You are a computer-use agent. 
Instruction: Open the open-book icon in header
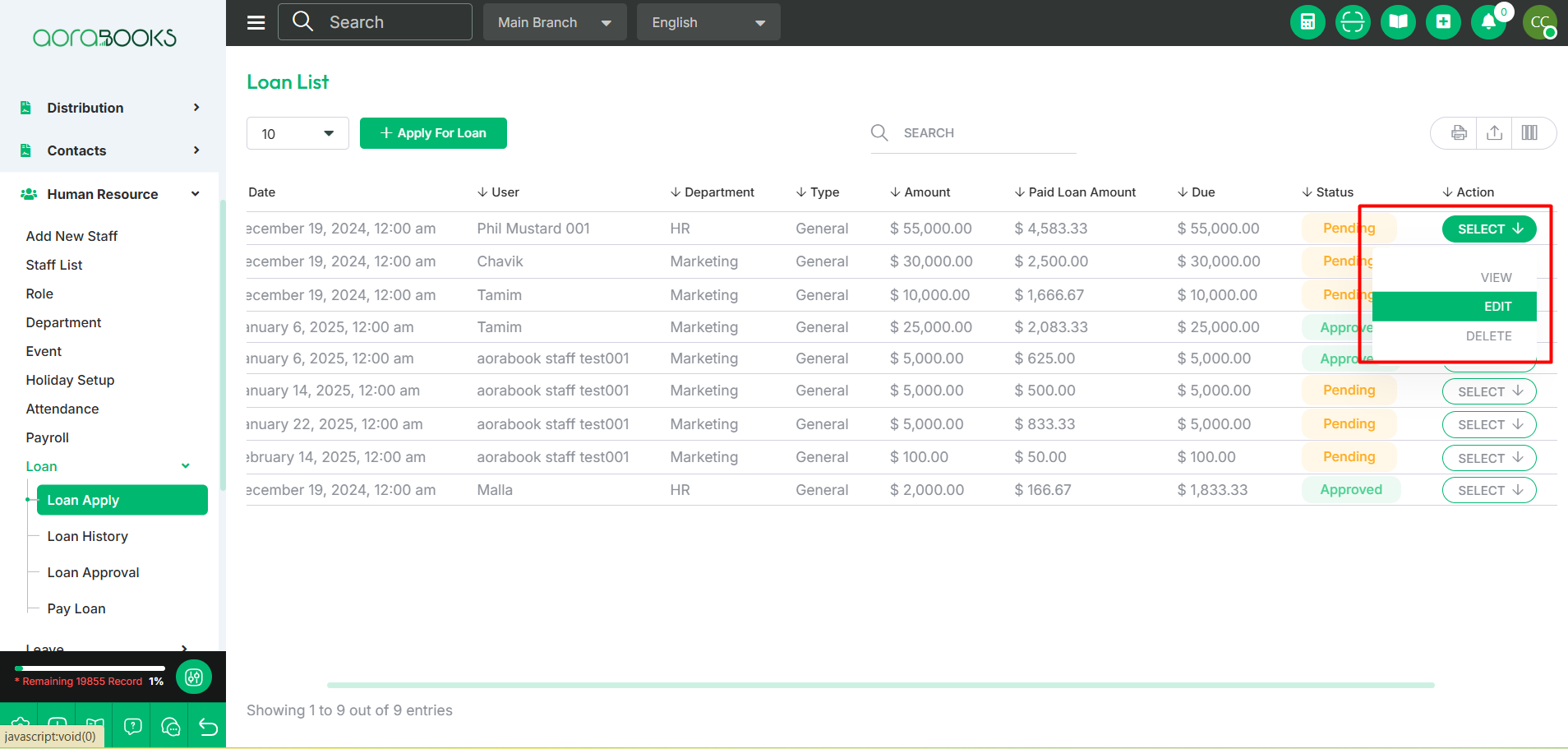pyautogui.click(x=1398, y=22)
